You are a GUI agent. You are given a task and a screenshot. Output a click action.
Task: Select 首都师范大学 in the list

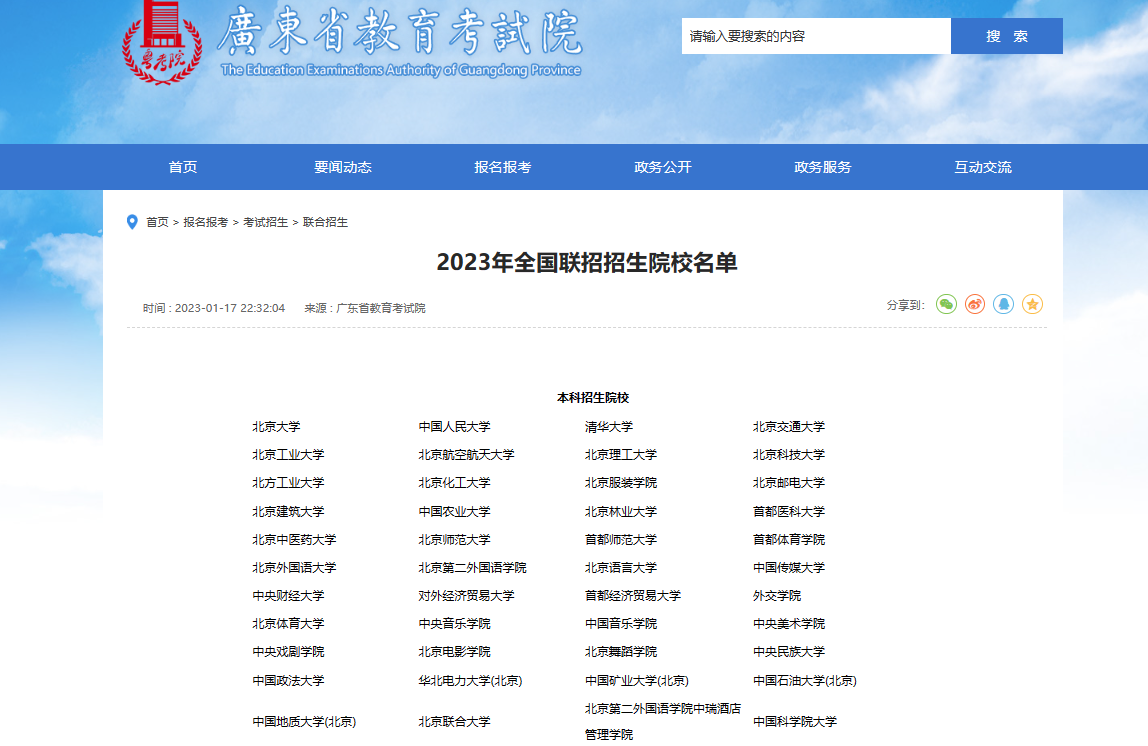coord(621,540)
